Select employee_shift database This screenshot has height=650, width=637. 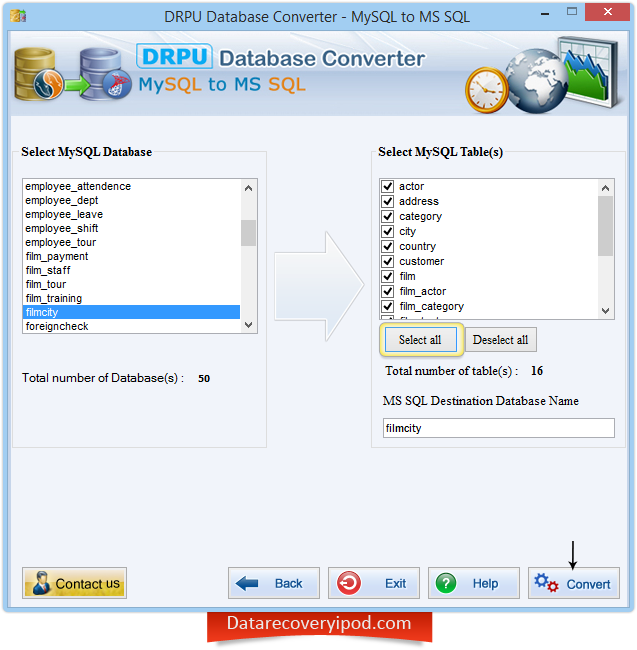132,228
